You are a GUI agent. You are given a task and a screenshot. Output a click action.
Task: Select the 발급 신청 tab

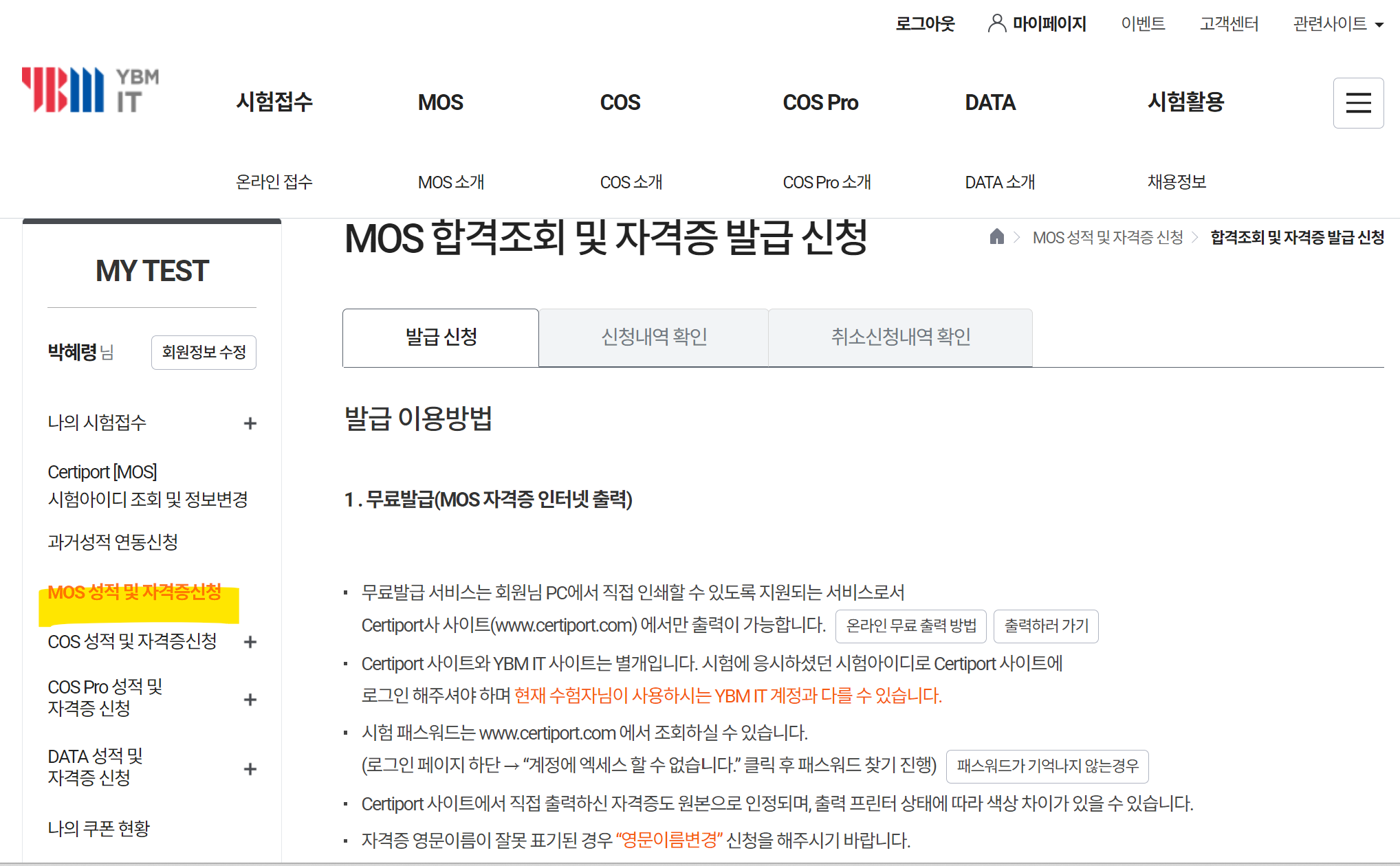[x=441, y=337]
